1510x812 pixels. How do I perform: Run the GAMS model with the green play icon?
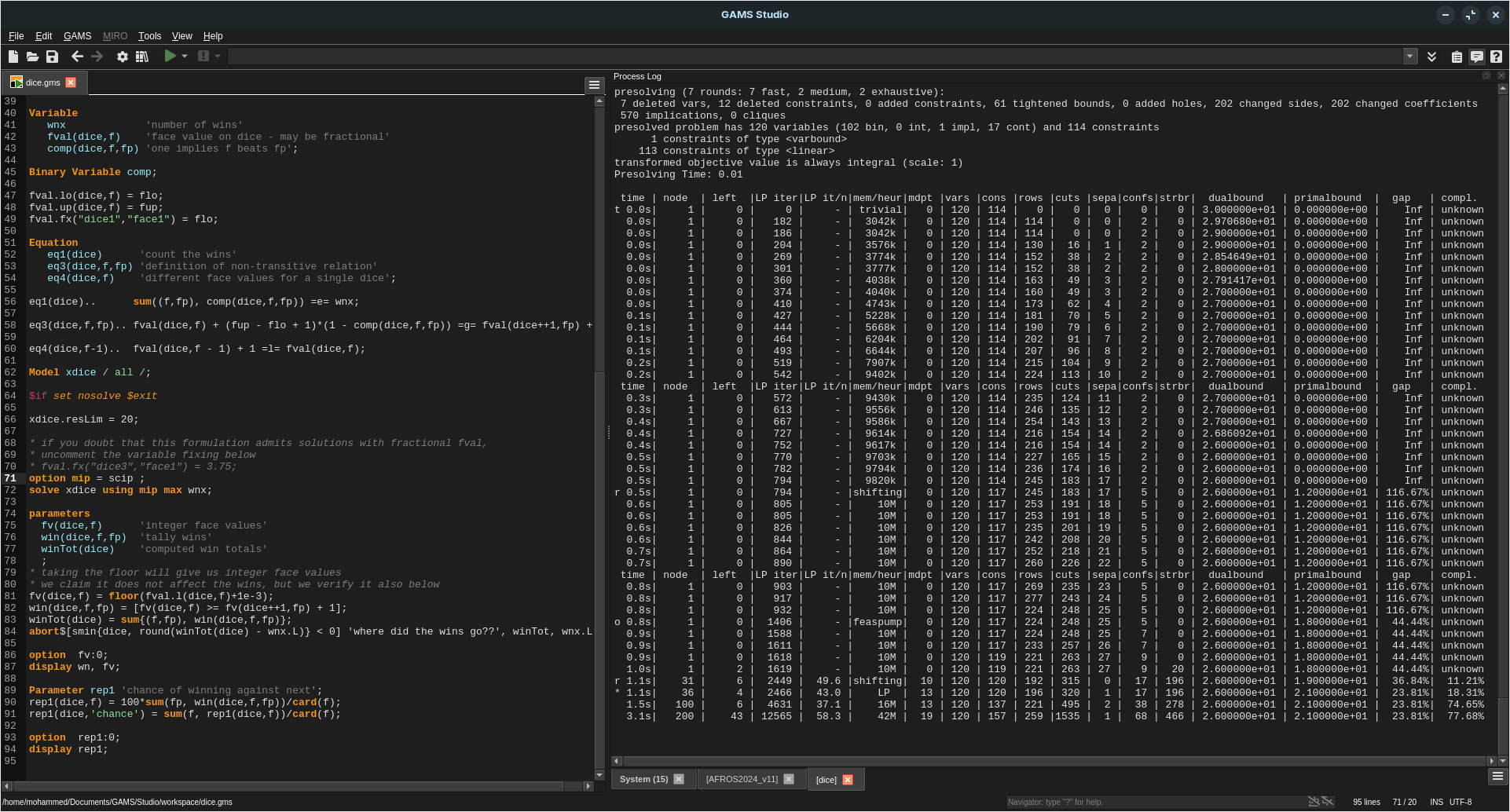tap(170, 56)
